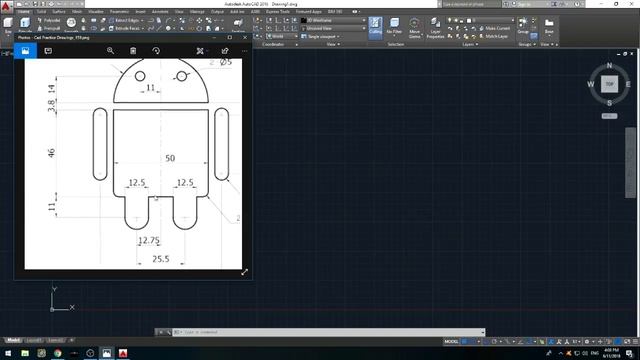Switch to the Model layout tab
Screen dimensions: 640x360
click(x=13, y=340)
